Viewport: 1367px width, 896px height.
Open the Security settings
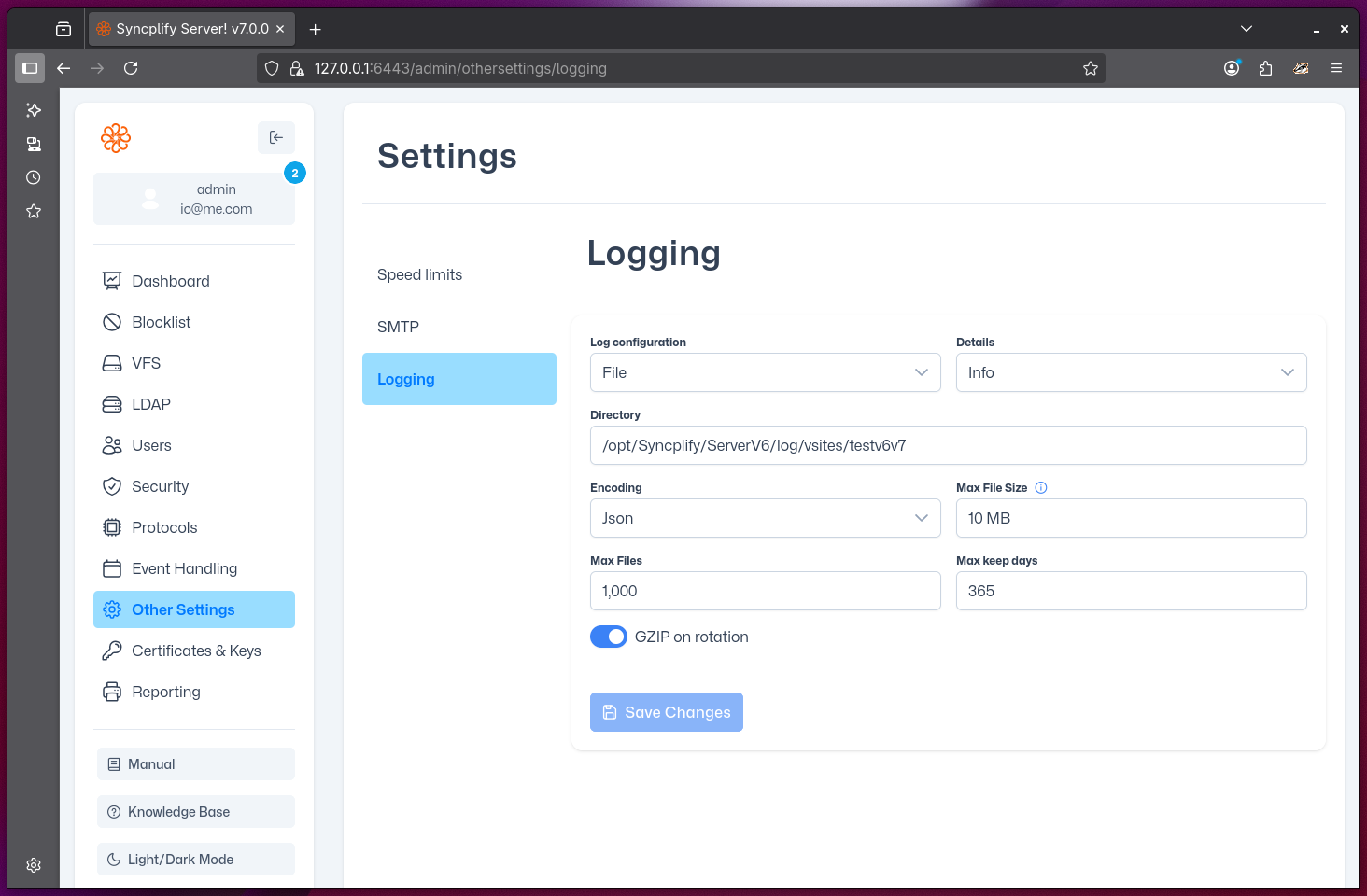tap(159, 485)
